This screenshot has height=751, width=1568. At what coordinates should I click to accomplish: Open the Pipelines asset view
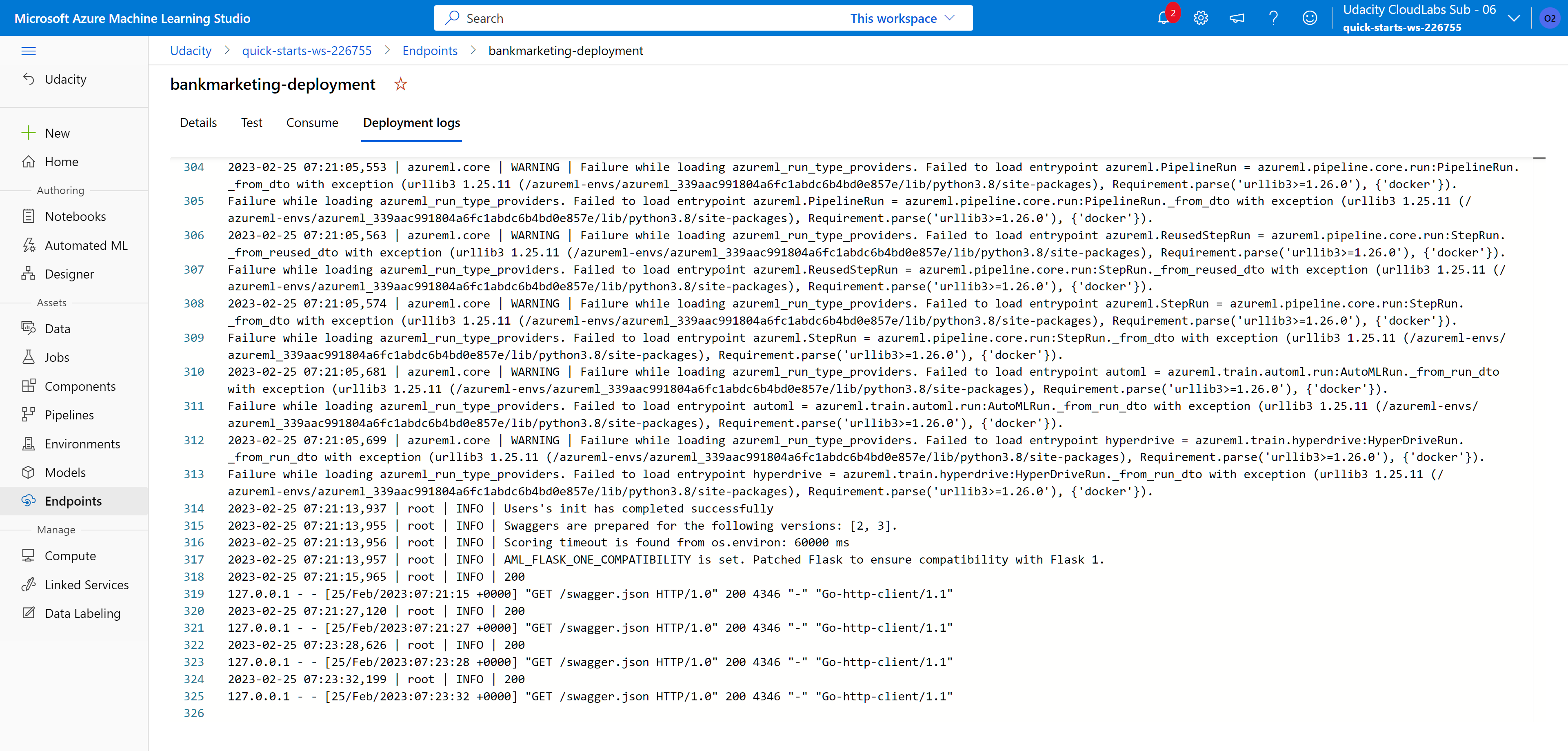(x=69, y=415)
